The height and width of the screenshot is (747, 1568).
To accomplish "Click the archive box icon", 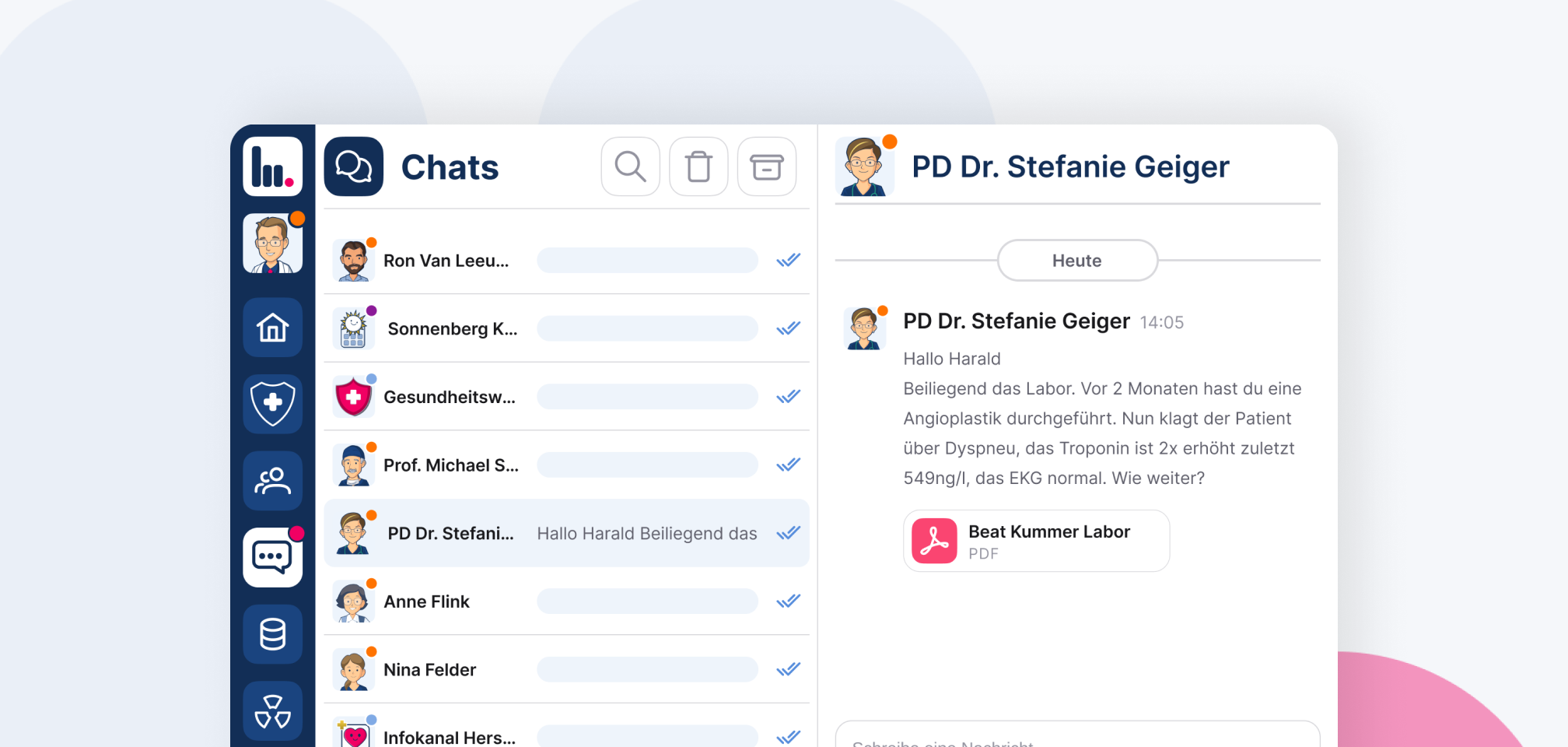I will click(766, 167).
